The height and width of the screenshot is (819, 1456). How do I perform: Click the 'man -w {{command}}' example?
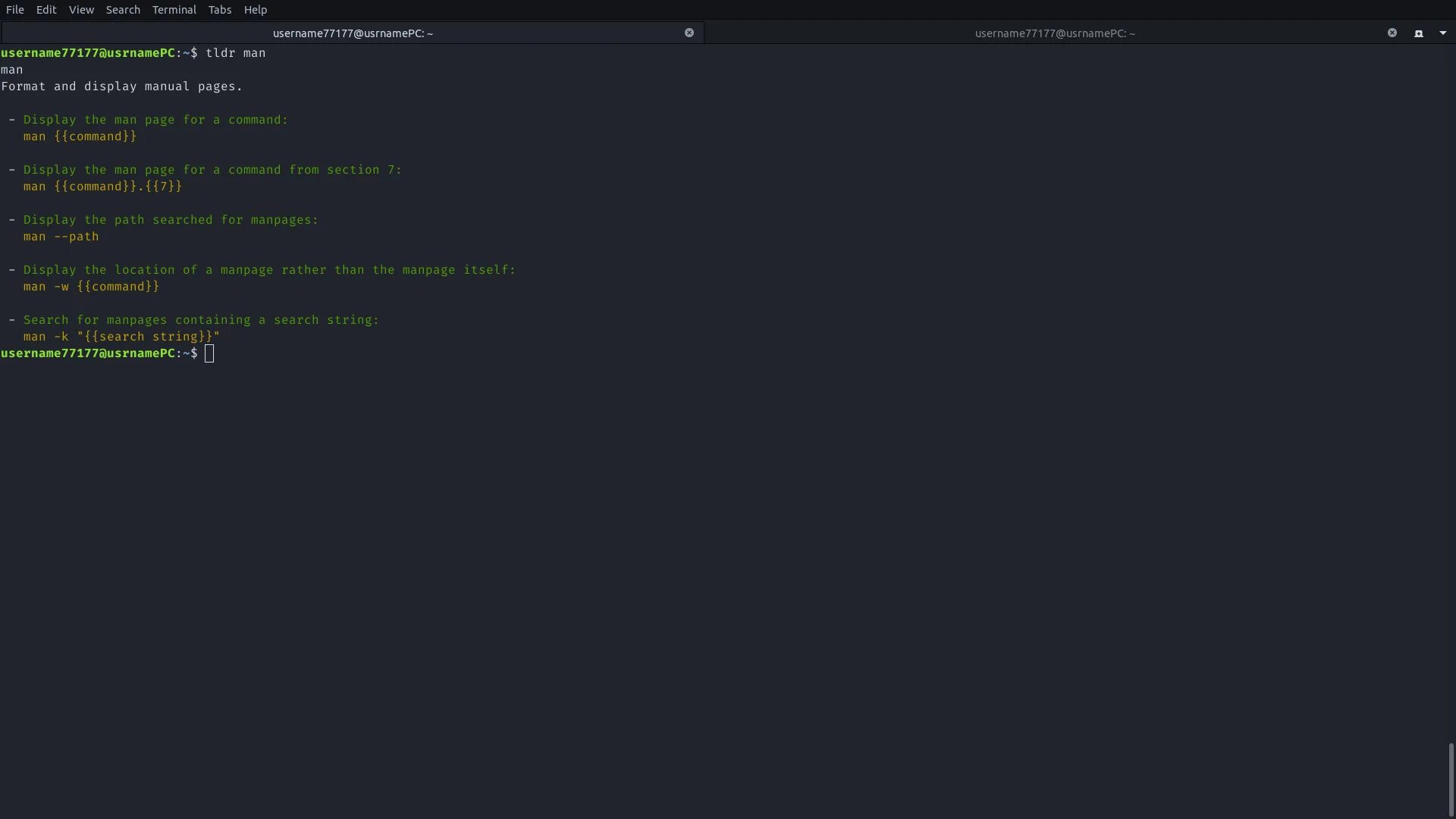coord(91,287)
